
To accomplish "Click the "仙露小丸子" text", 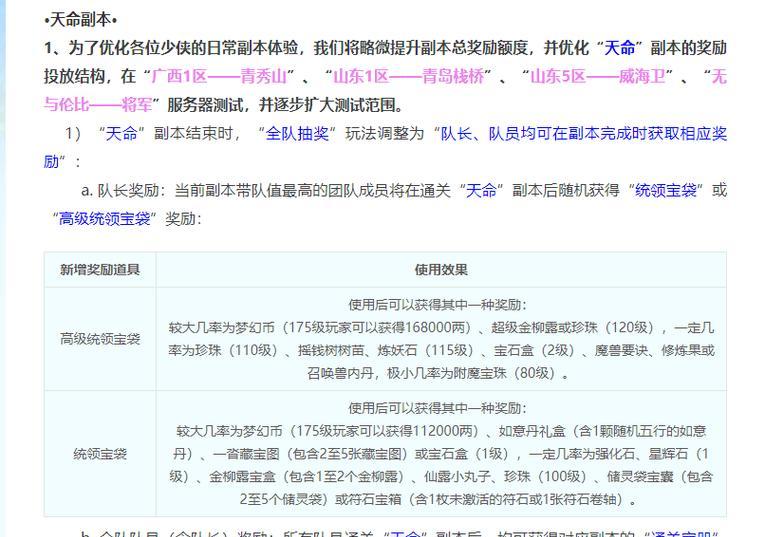I will 457,476.
